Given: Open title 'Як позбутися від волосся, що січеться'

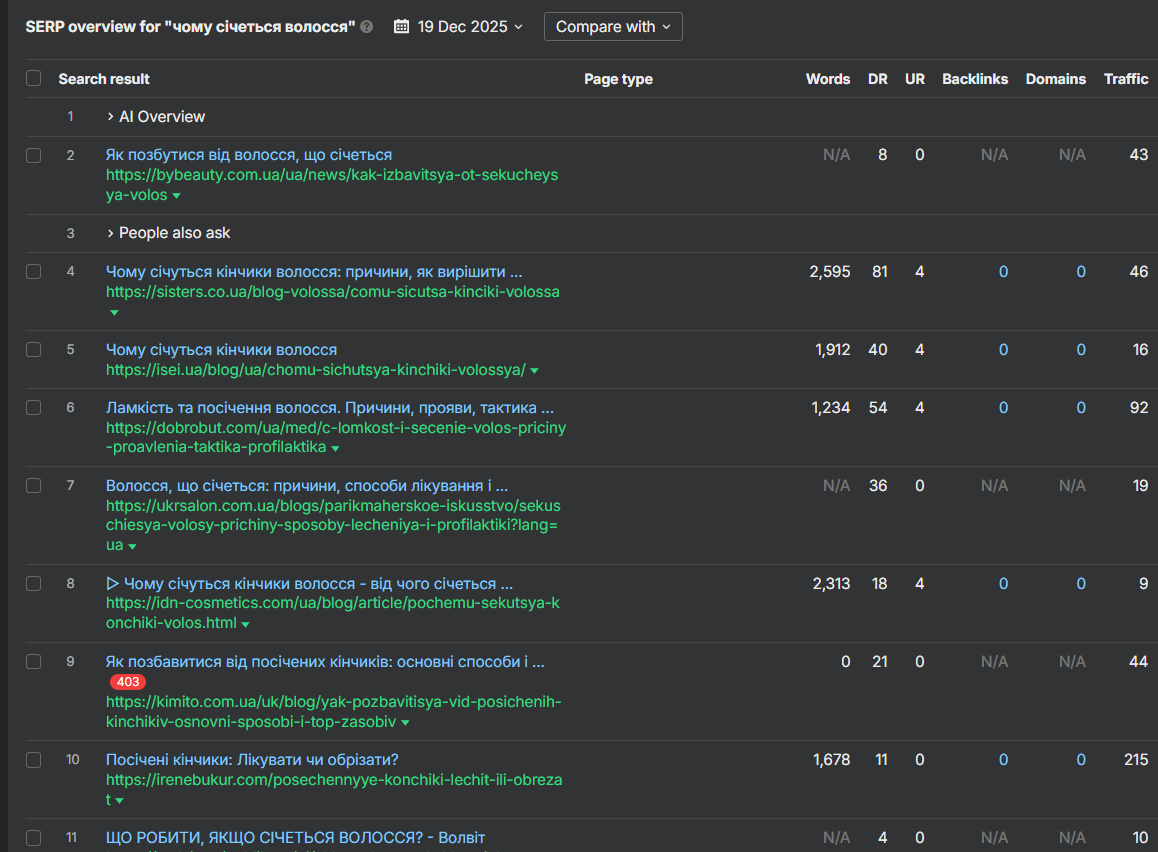Looking at the screenshot, I should pyautogui.click(x=249, y=155).
